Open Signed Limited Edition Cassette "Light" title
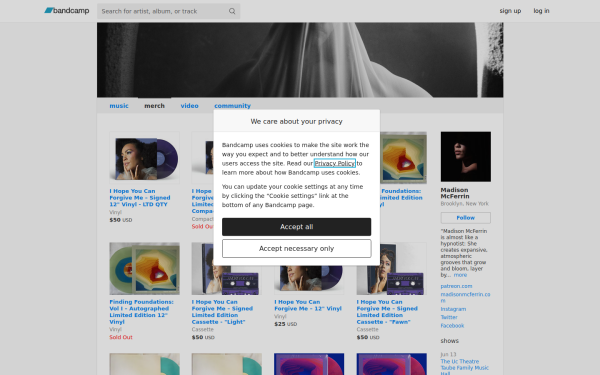Image resolution: width=600 pixels, height=375 pixels. [222, 312]
